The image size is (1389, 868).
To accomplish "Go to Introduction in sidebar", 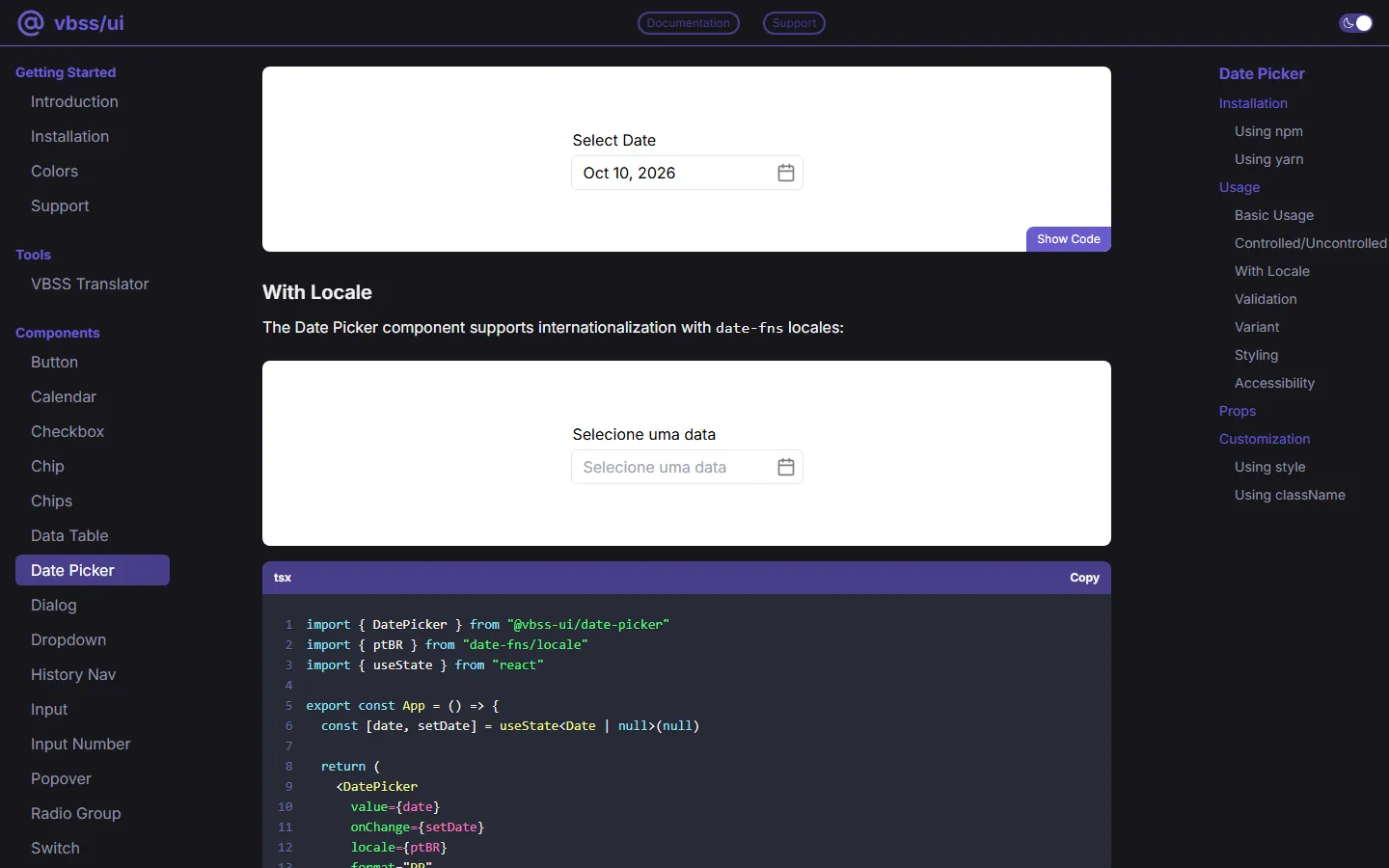I will point(74,101).
